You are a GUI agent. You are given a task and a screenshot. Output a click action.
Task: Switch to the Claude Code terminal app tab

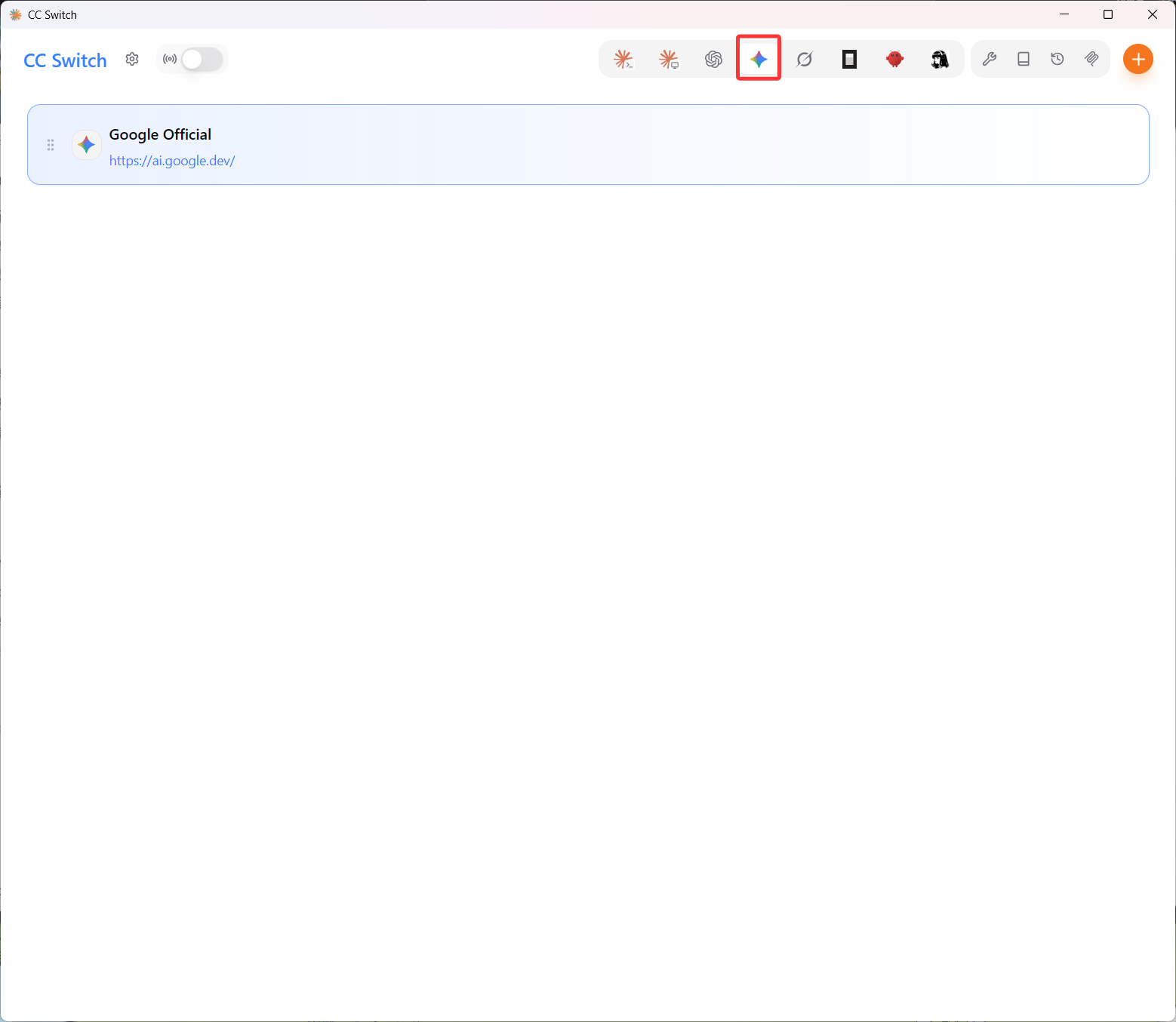point(623,59)
